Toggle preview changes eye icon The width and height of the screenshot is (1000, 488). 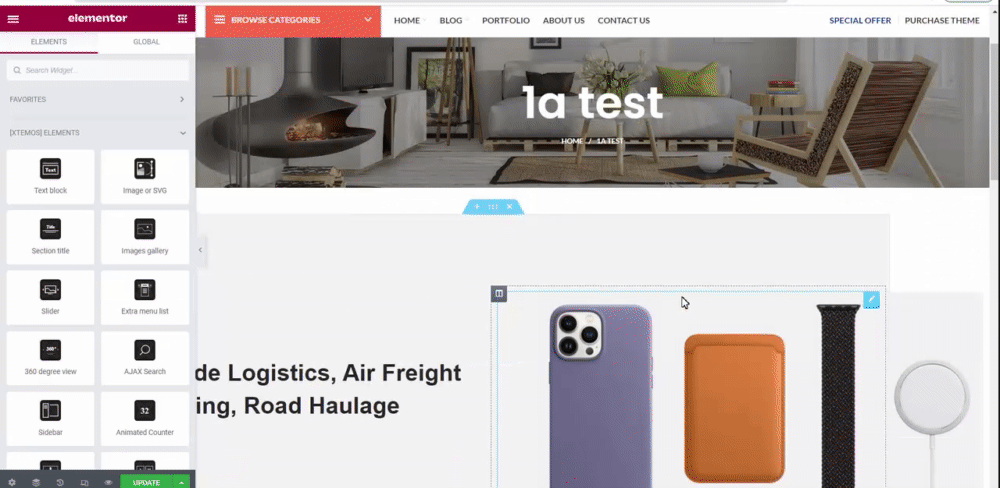pos(108,483)
